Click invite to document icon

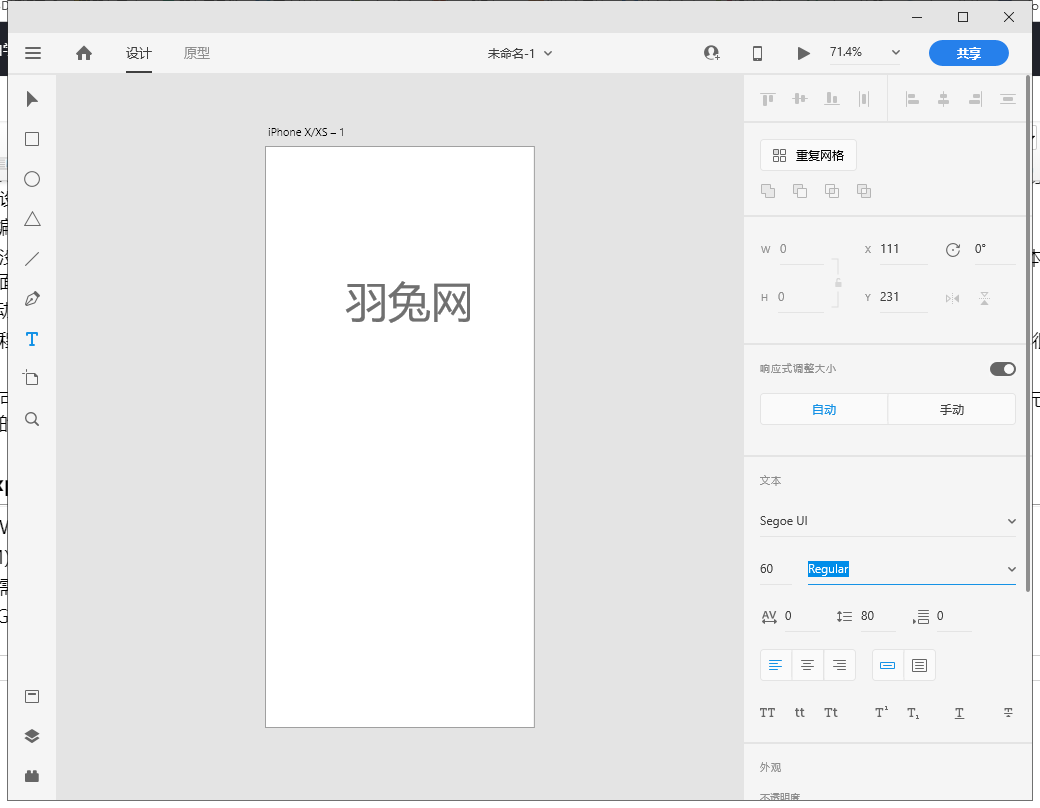click(712, 53)
